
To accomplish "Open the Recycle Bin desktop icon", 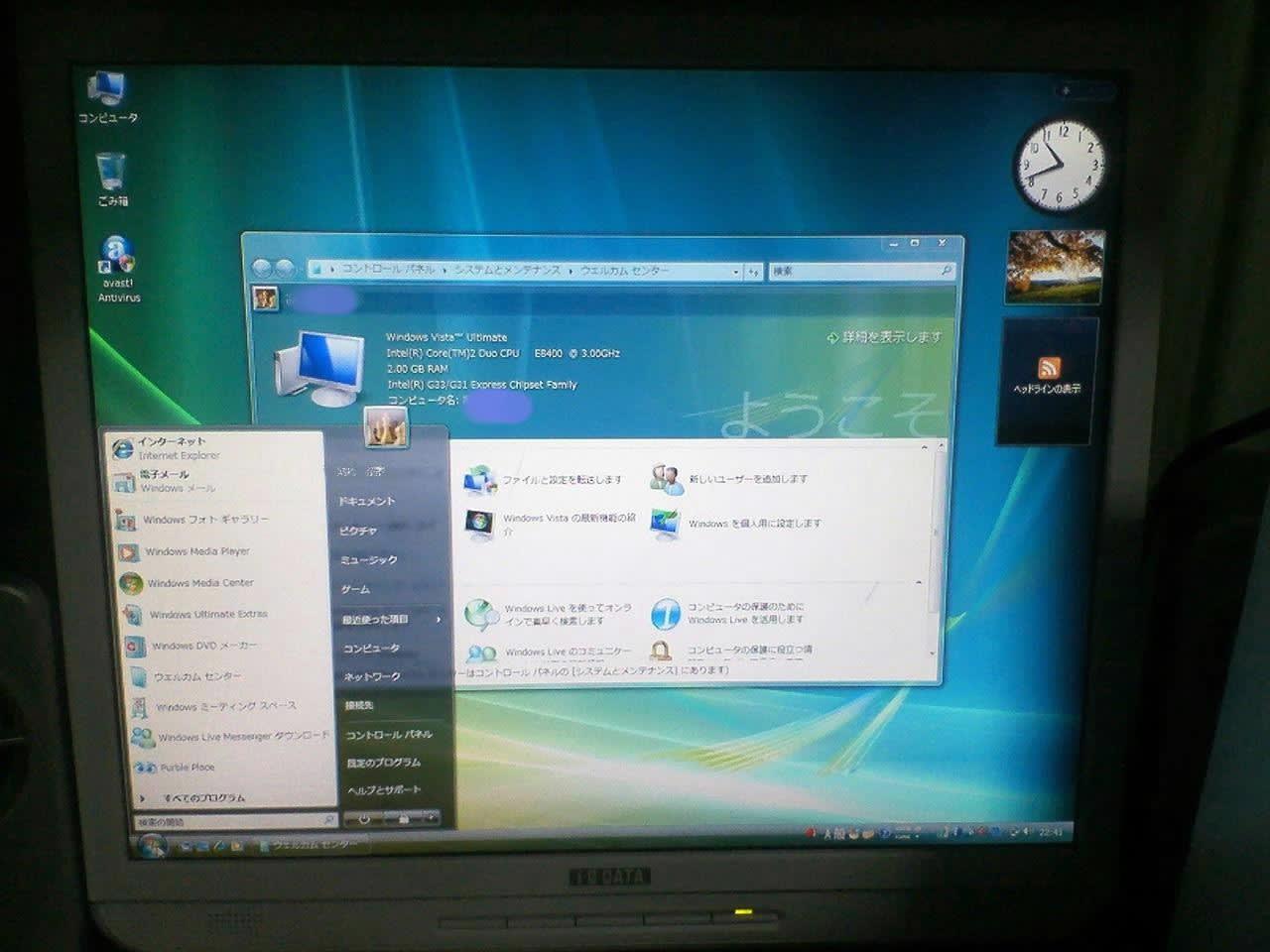I will pyautogui.click(x=112, y=174).
